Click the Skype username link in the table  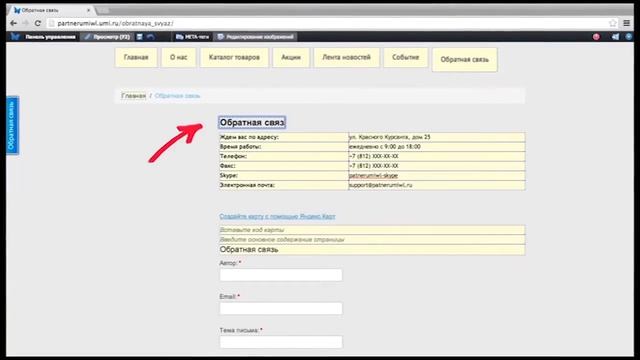(x=373, y=176)
